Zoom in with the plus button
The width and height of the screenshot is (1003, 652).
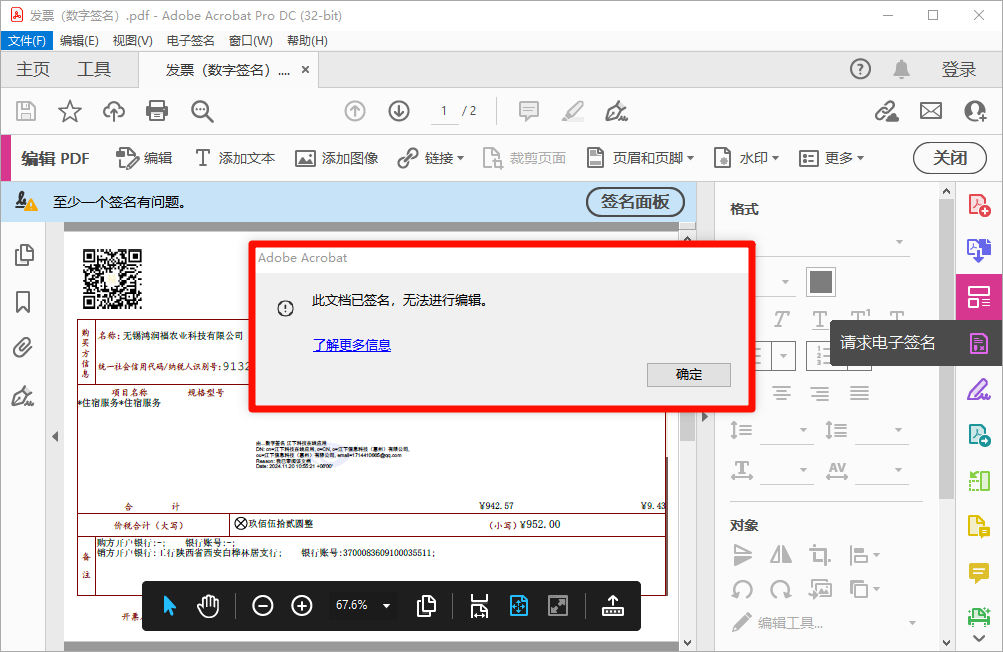pyautogui.click(x=302, y=605)
